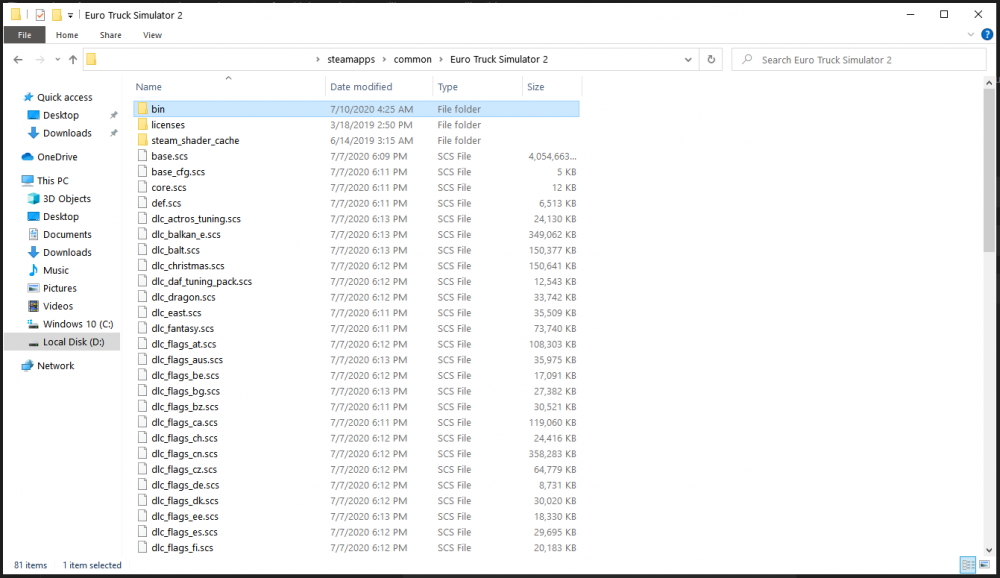Switch to large thumbnails view
Image resolution: width=1000 pixels, height=578 pixels.
click(x=984, y=565)
